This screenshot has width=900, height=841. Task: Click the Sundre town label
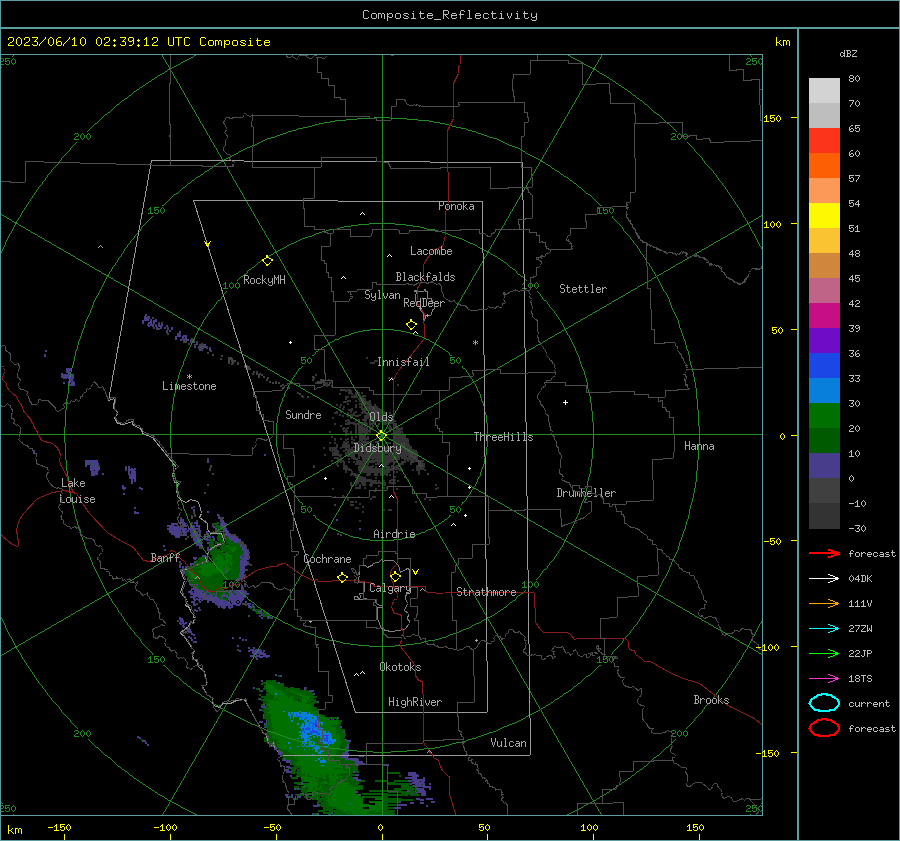click(x=303, y=414)
